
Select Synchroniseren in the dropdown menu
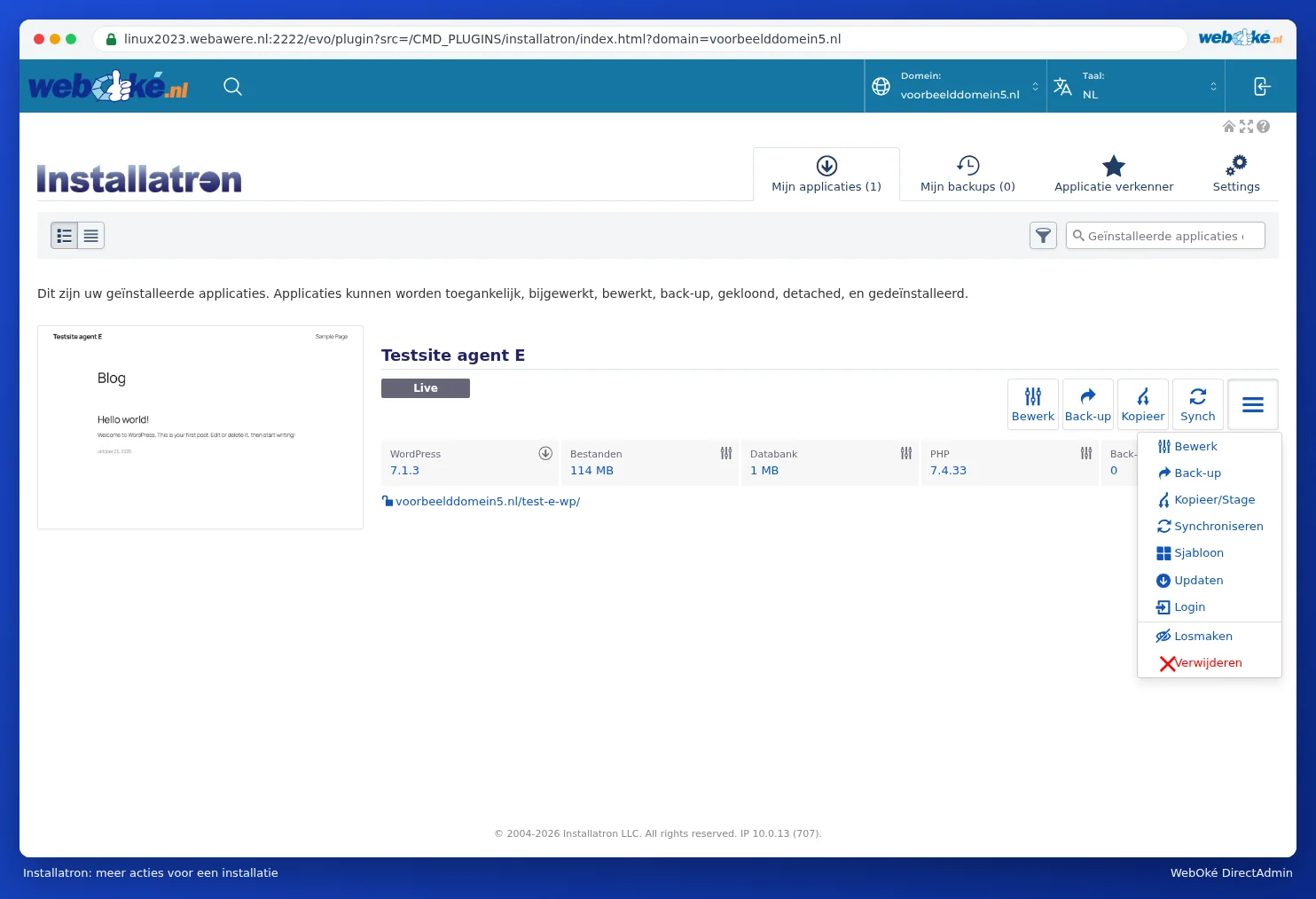click(1210, 527)
